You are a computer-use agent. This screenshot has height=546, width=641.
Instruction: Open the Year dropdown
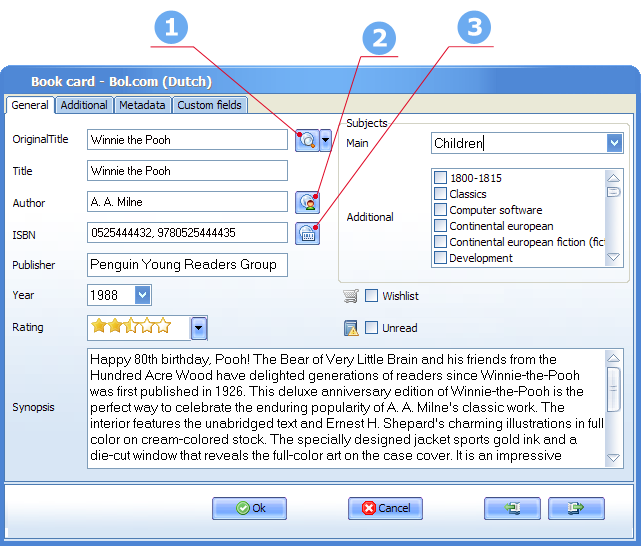coord(142,295)
